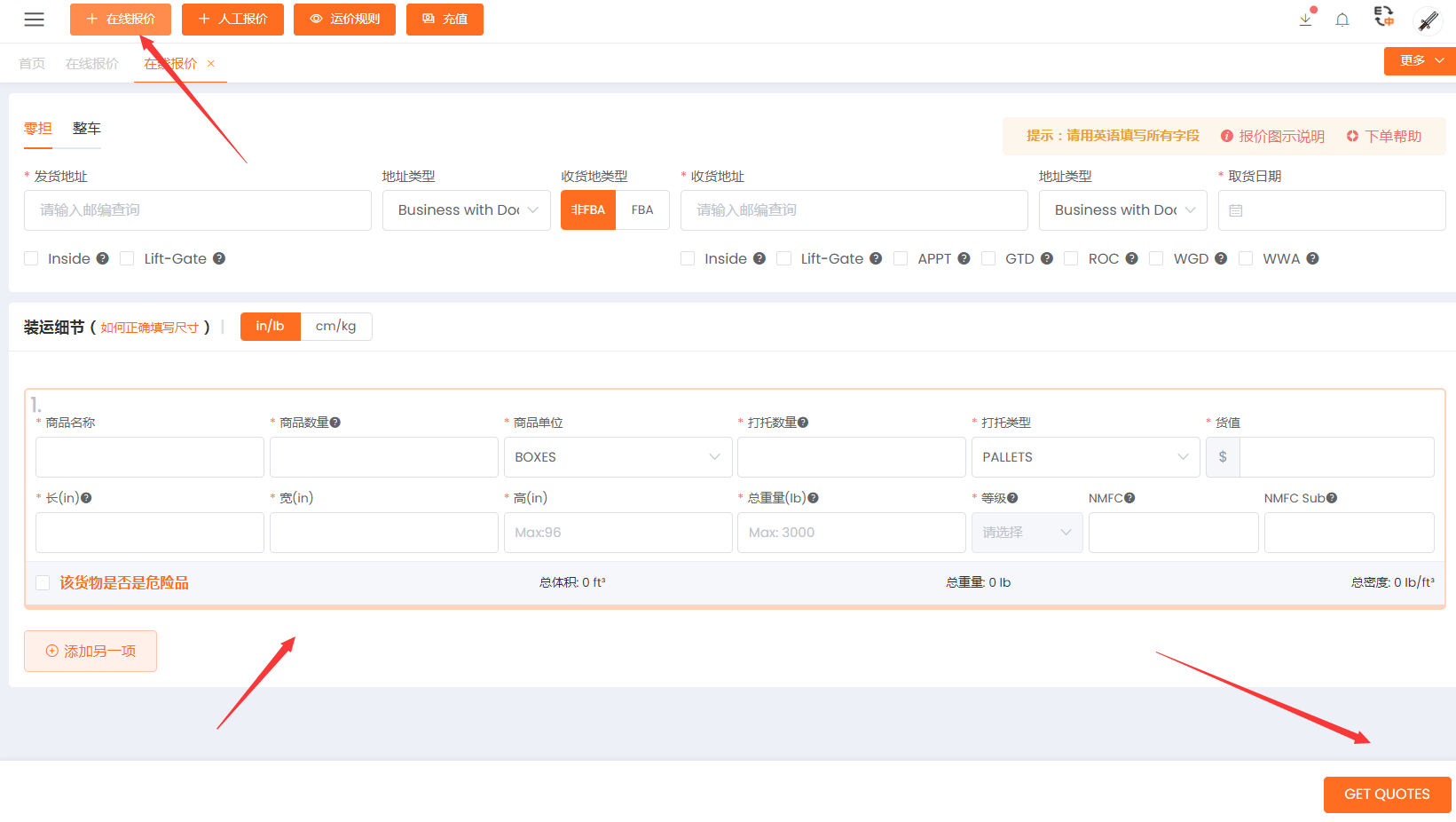Open the hamburger menu icon
The height and width of the screenshot is (822, 1456).
35,20
